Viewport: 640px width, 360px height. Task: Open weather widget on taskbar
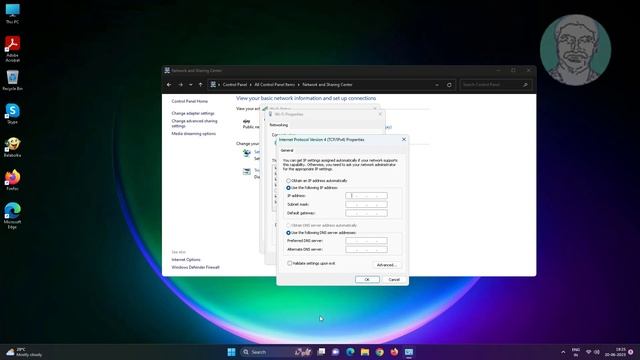pos(24,352)
